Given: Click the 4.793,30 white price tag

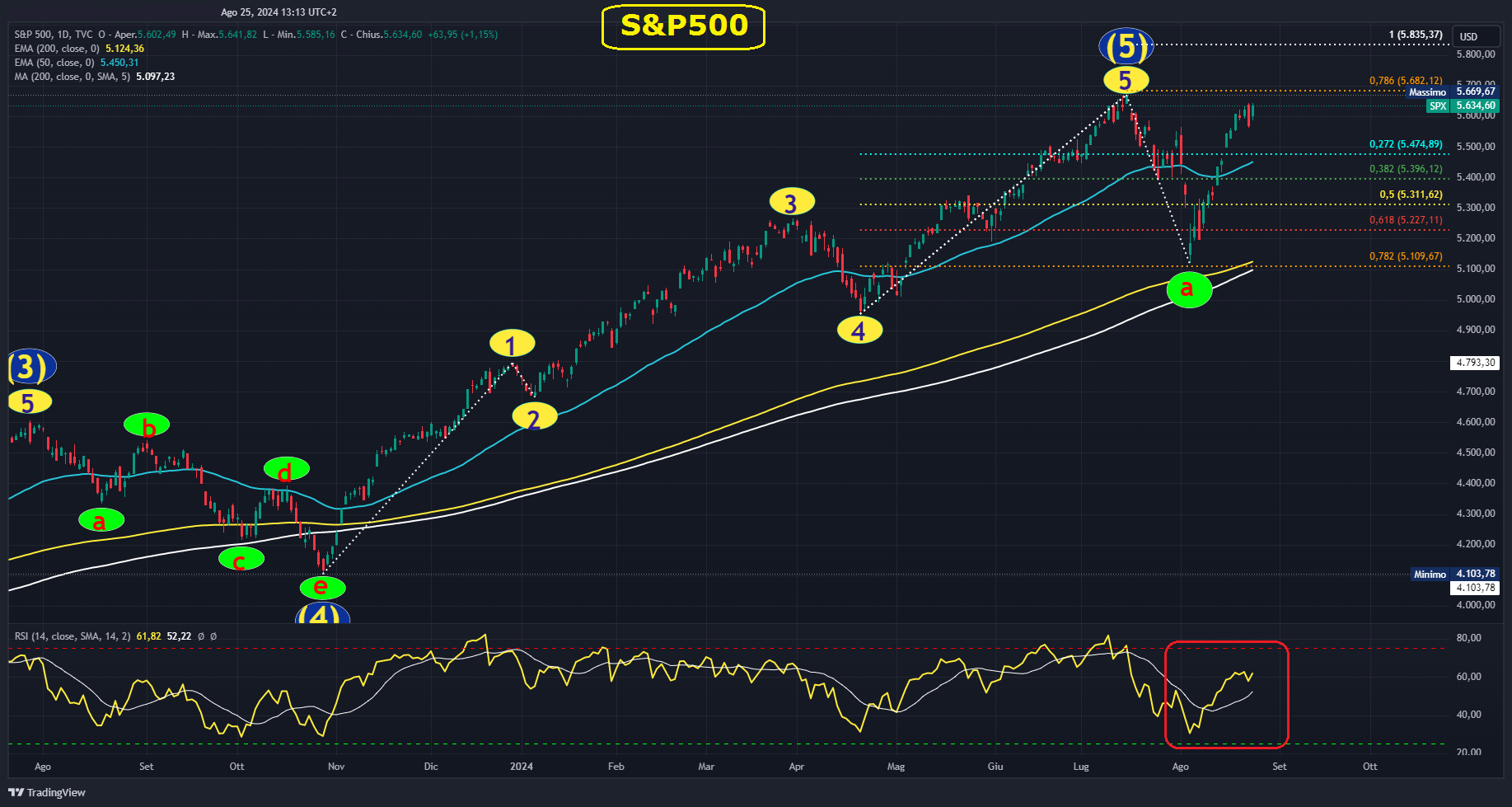Looking at the screenshot, I should (1475, 363).
